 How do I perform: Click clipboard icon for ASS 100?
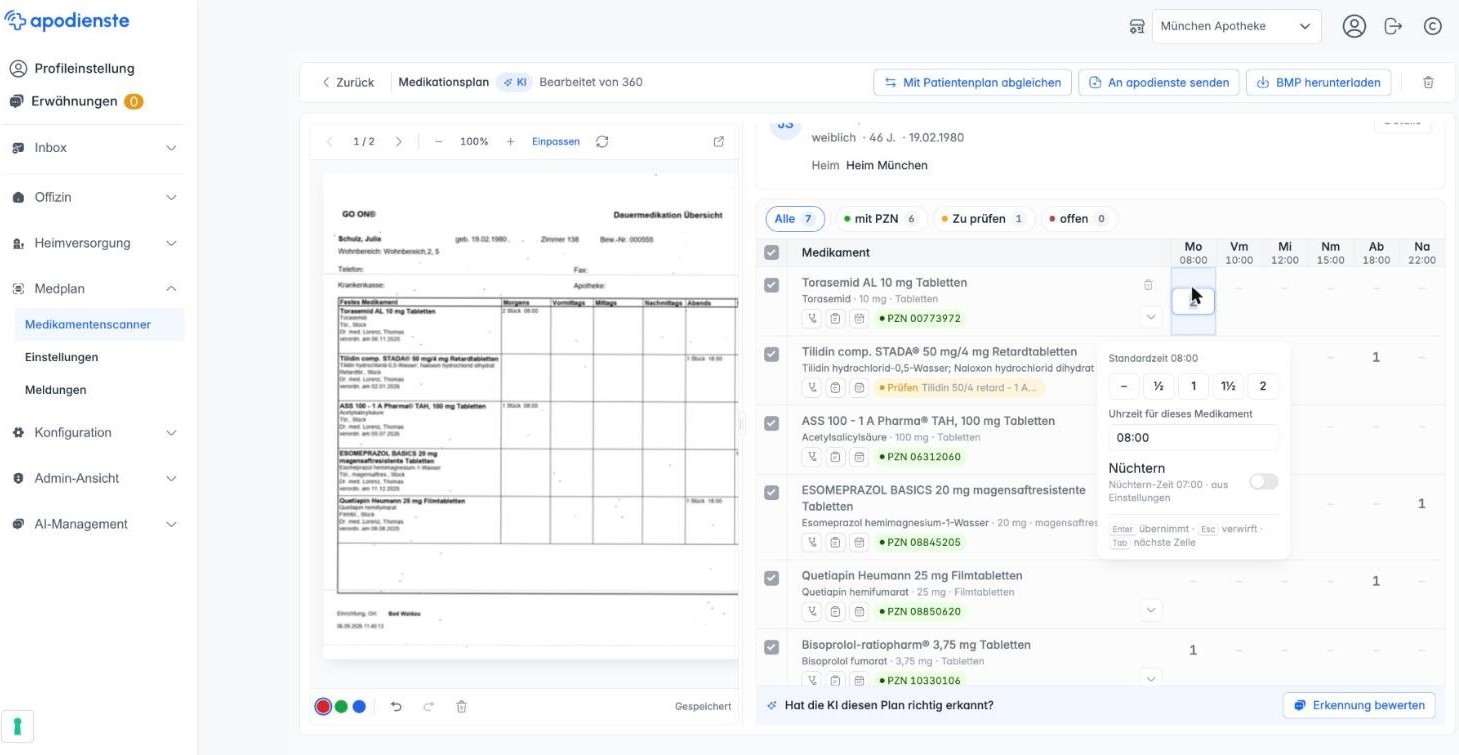[836, 457]
